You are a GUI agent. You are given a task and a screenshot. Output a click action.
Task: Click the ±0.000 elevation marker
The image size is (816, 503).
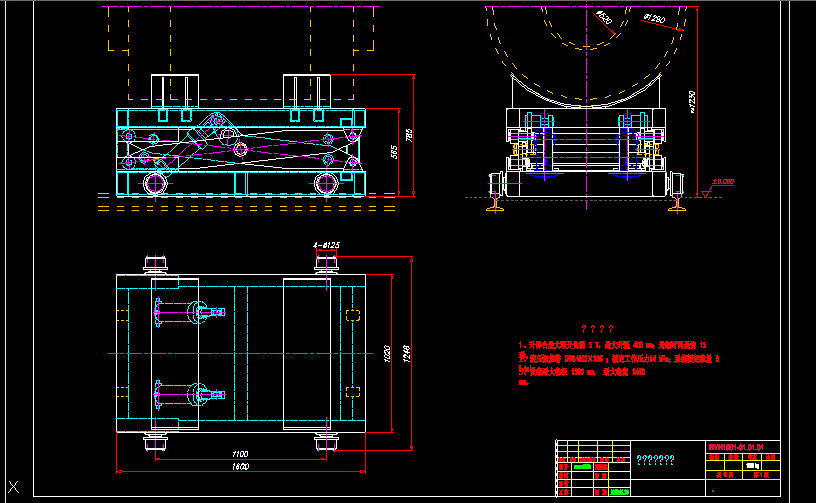[x=722, y=183]
